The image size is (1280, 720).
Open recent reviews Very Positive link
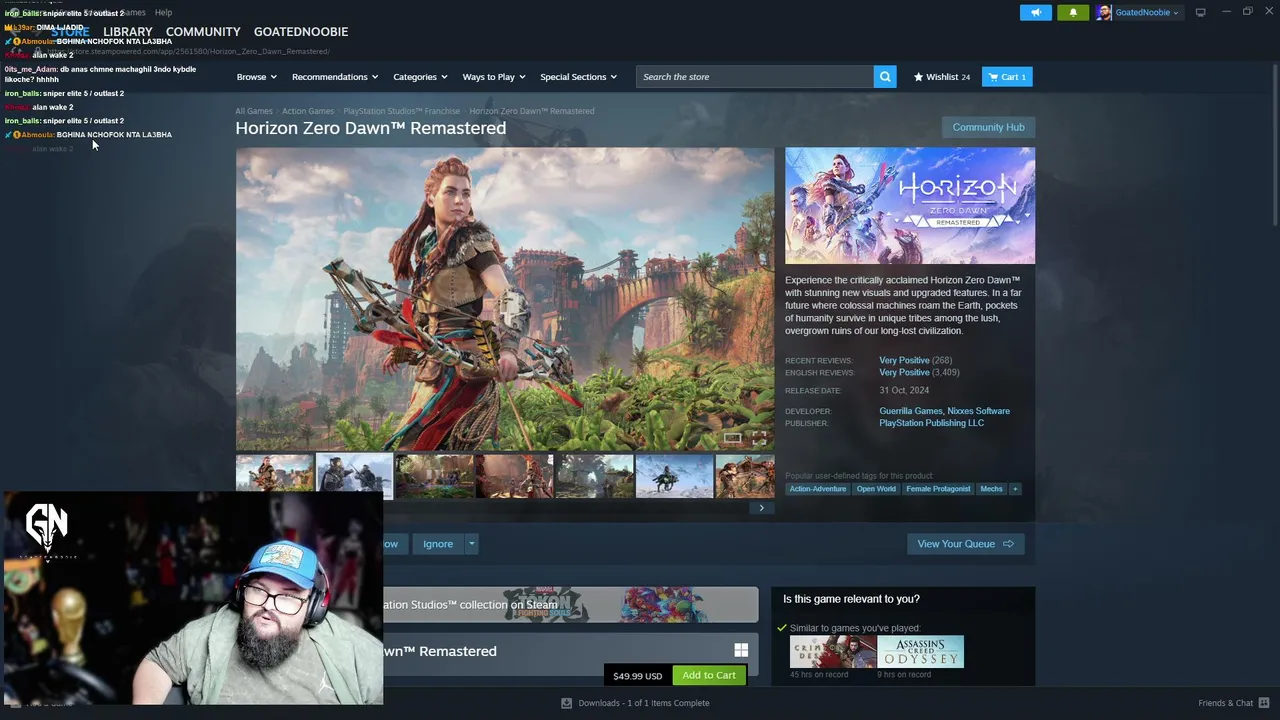904,360
